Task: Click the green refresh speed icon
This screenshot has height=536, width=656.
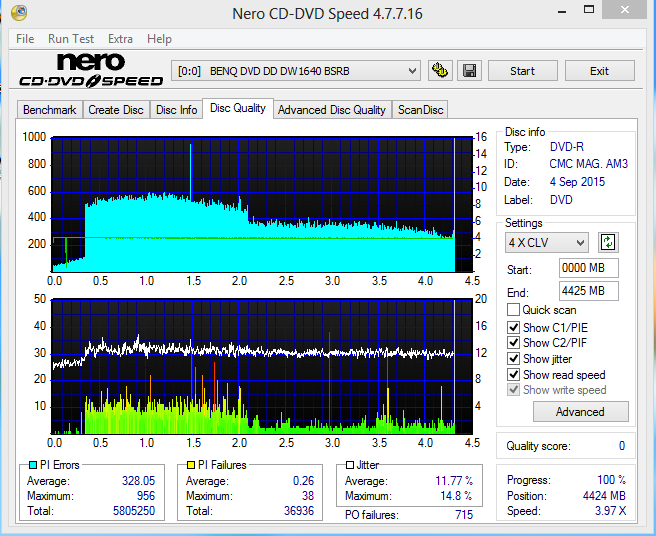Action: 608,242
